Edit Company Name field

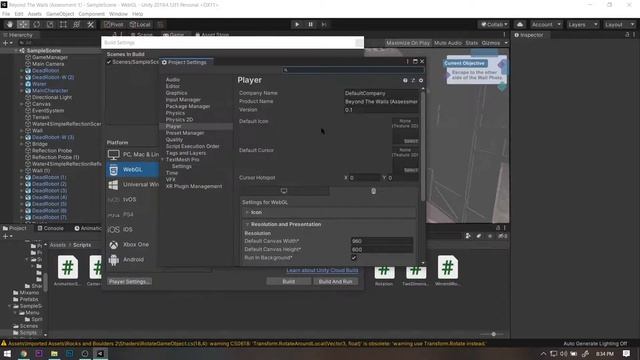point(381,93)
